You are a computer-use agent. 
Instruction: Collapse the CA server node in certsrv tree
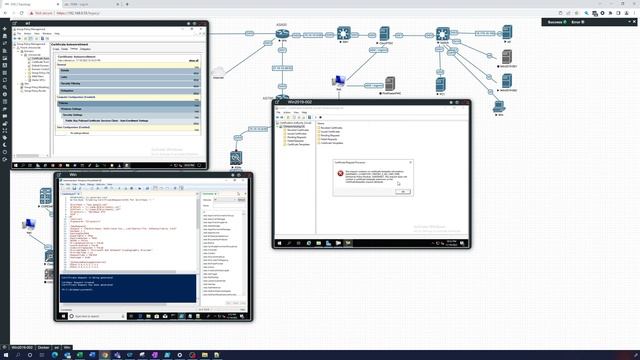278,127
